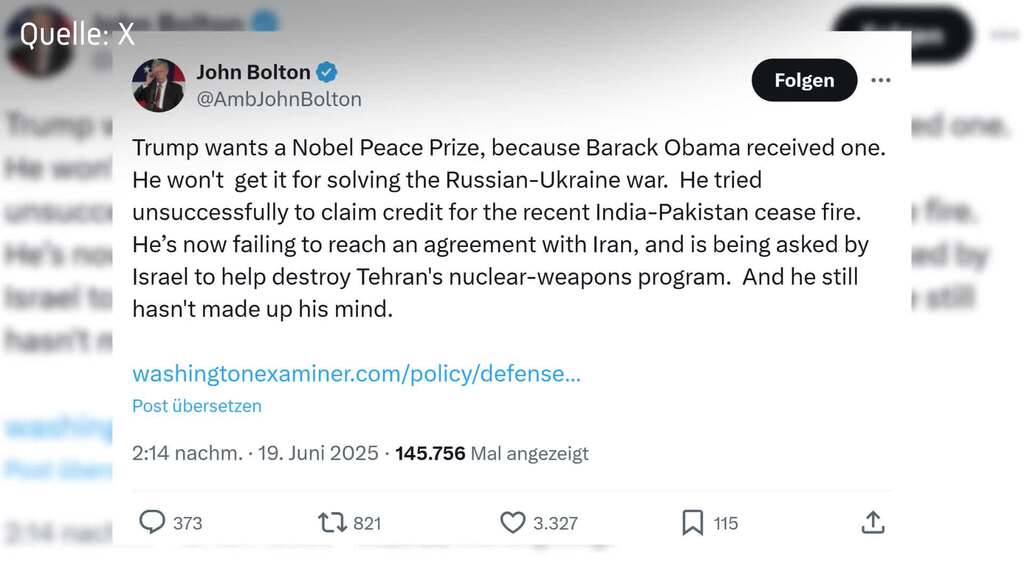Screen dimensions: 1024x576
Task: Toggle following via the Folgen button
Action: 804,80
